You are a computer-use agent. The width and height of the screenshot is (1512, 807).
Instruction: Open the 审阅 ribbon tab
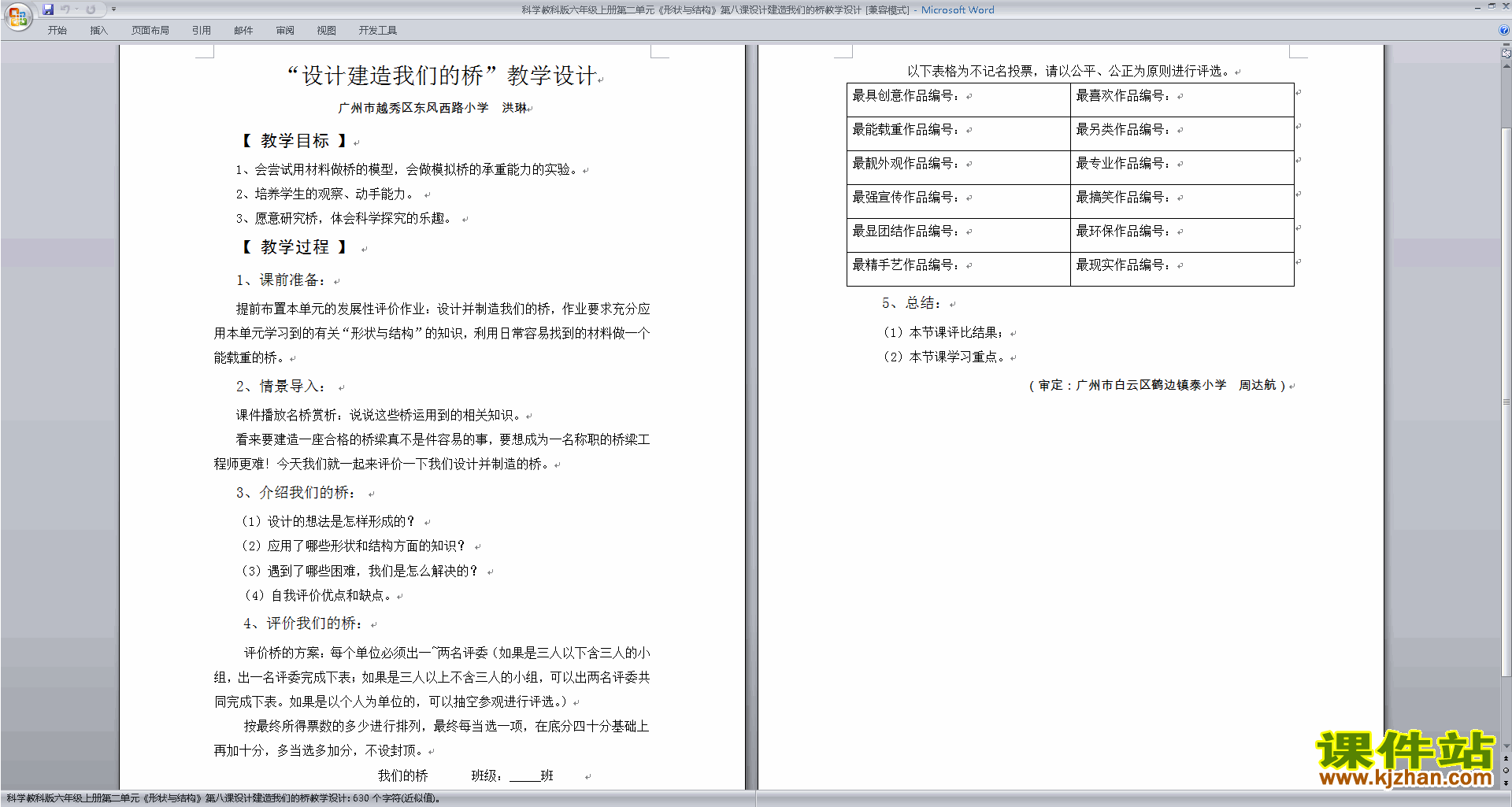[285, 31]
